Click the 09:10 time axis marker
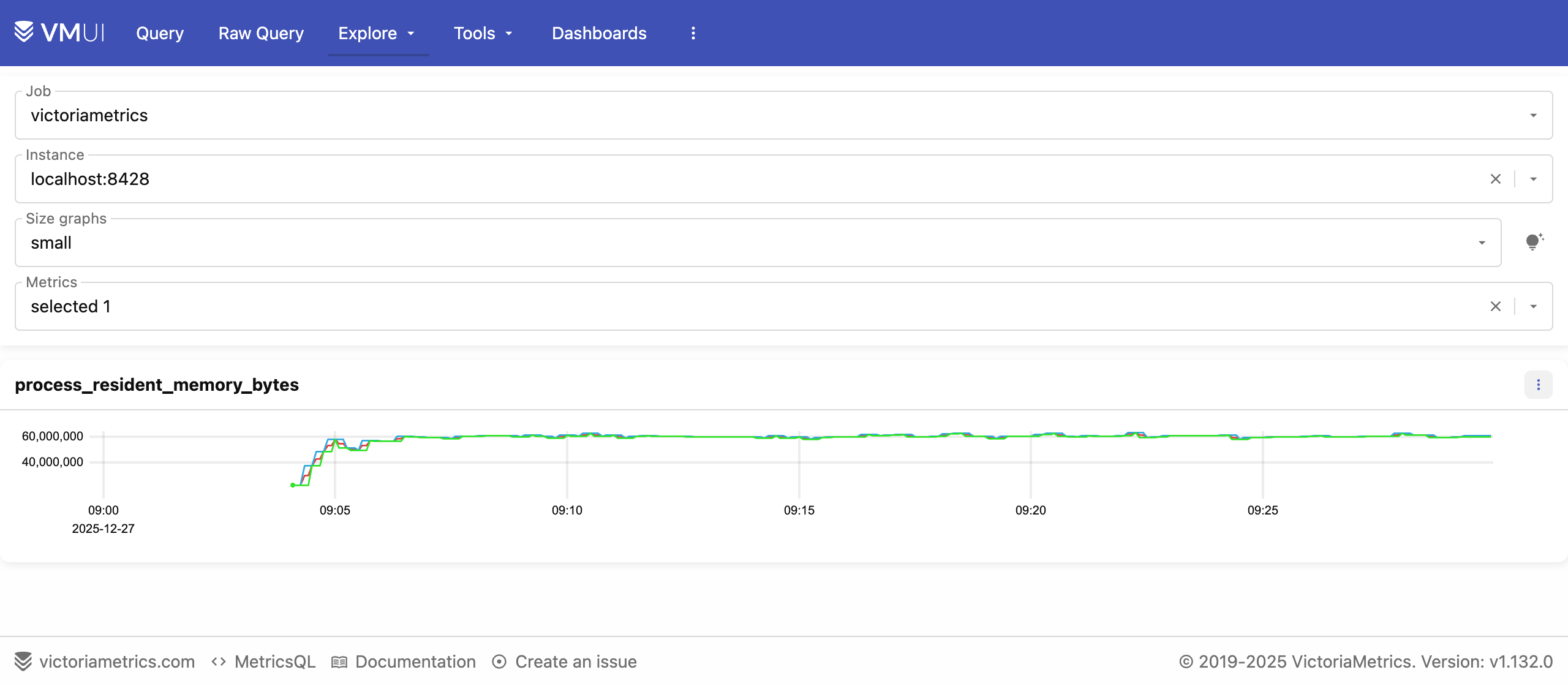 click(x=567, y=510)
